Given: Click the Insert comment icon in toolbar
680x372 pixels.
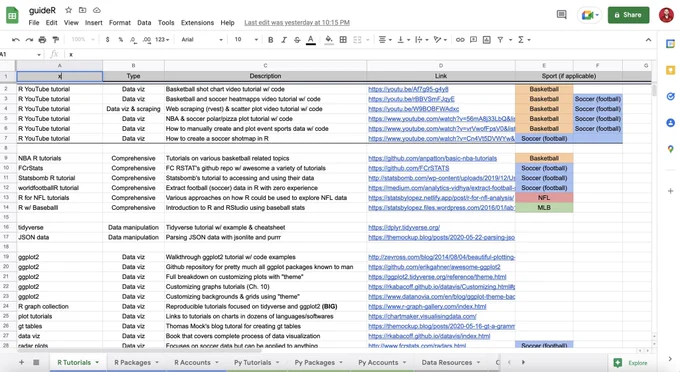Looking at the screenshot, I should tap(474, 40).
